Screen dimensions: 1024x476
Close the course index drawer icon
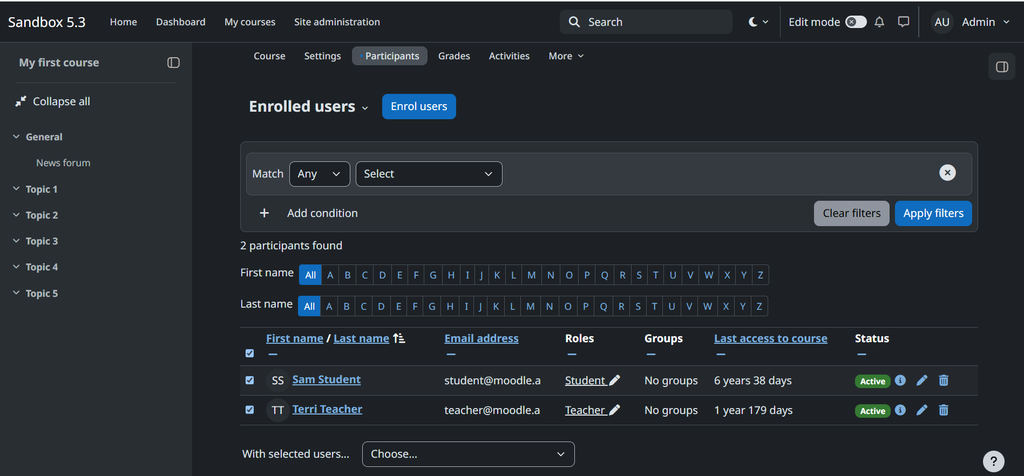pyautogui.click(x=173, y=63)
